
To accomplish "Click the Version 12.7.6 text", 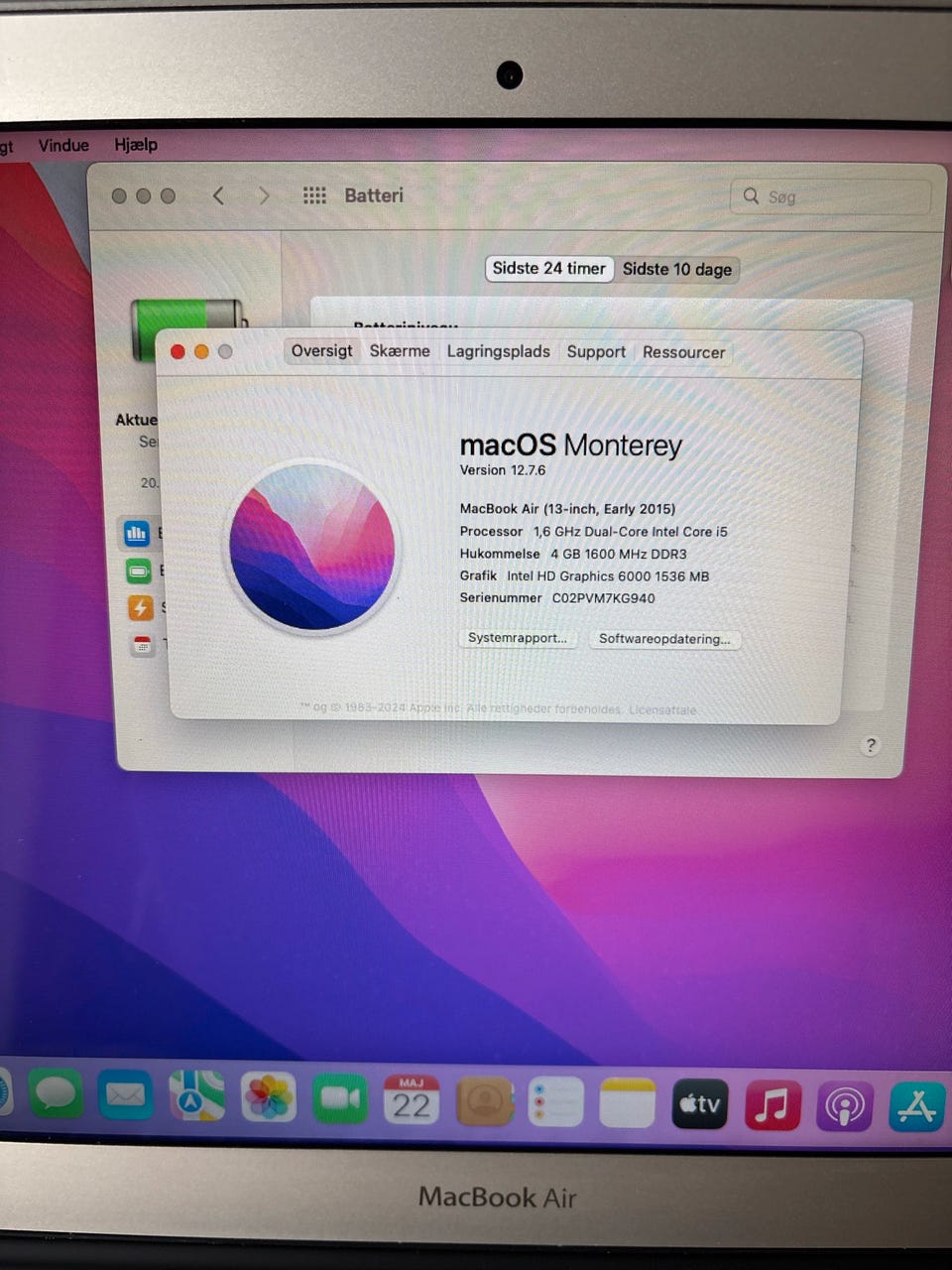I will [503, 470].
